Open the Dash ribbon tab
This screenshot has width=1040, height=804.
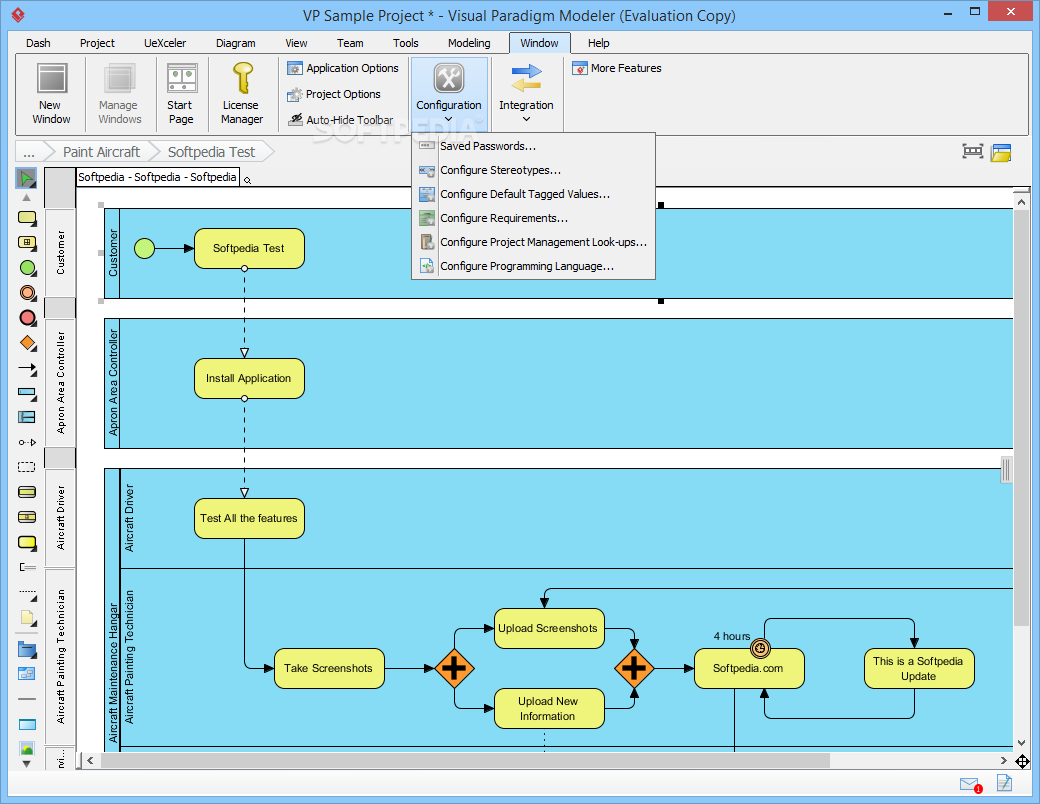[x=38, y=43]
